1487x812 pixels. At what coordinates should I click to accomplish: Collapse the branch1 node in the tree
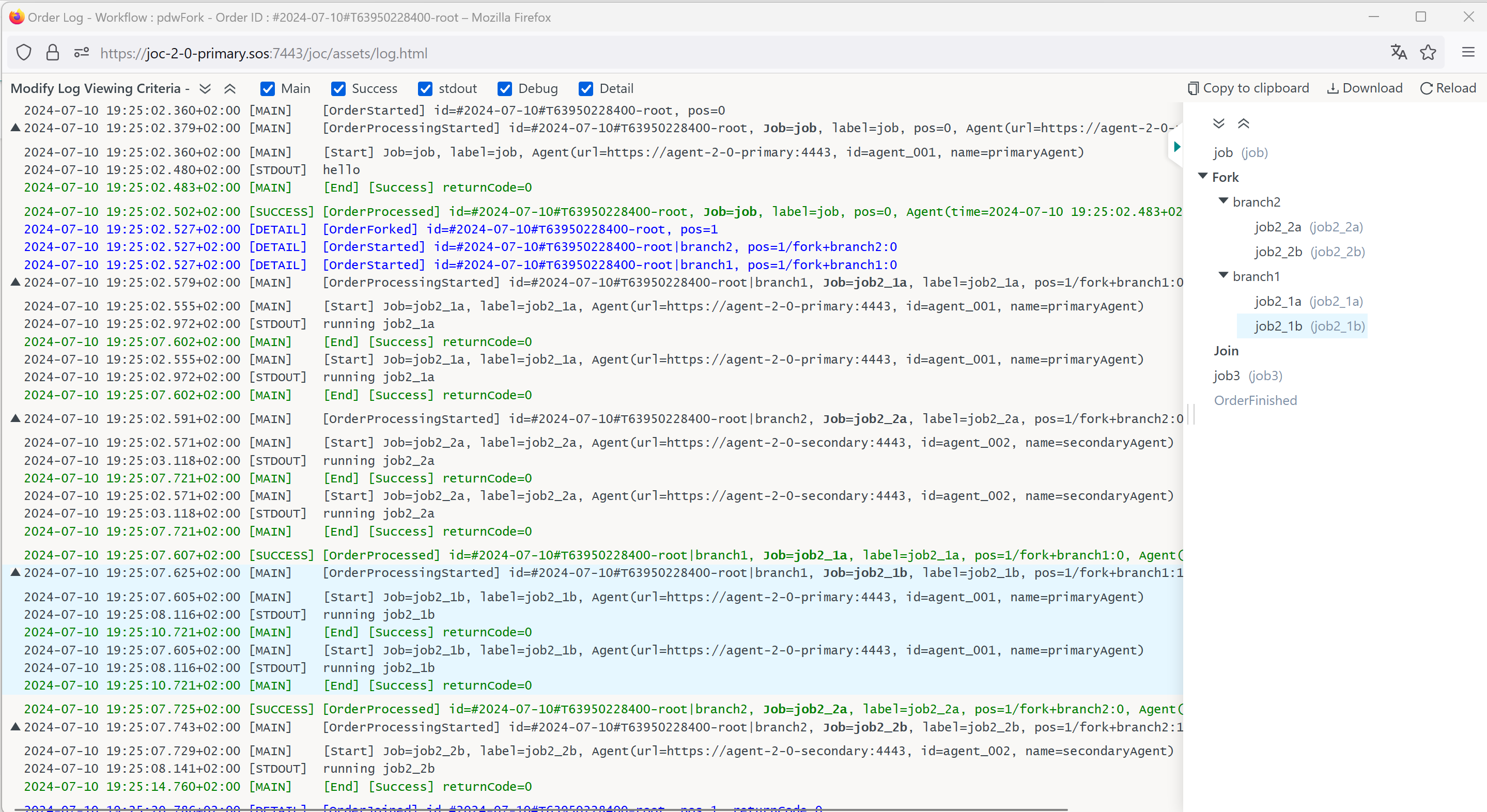(x=1223, y=275)
